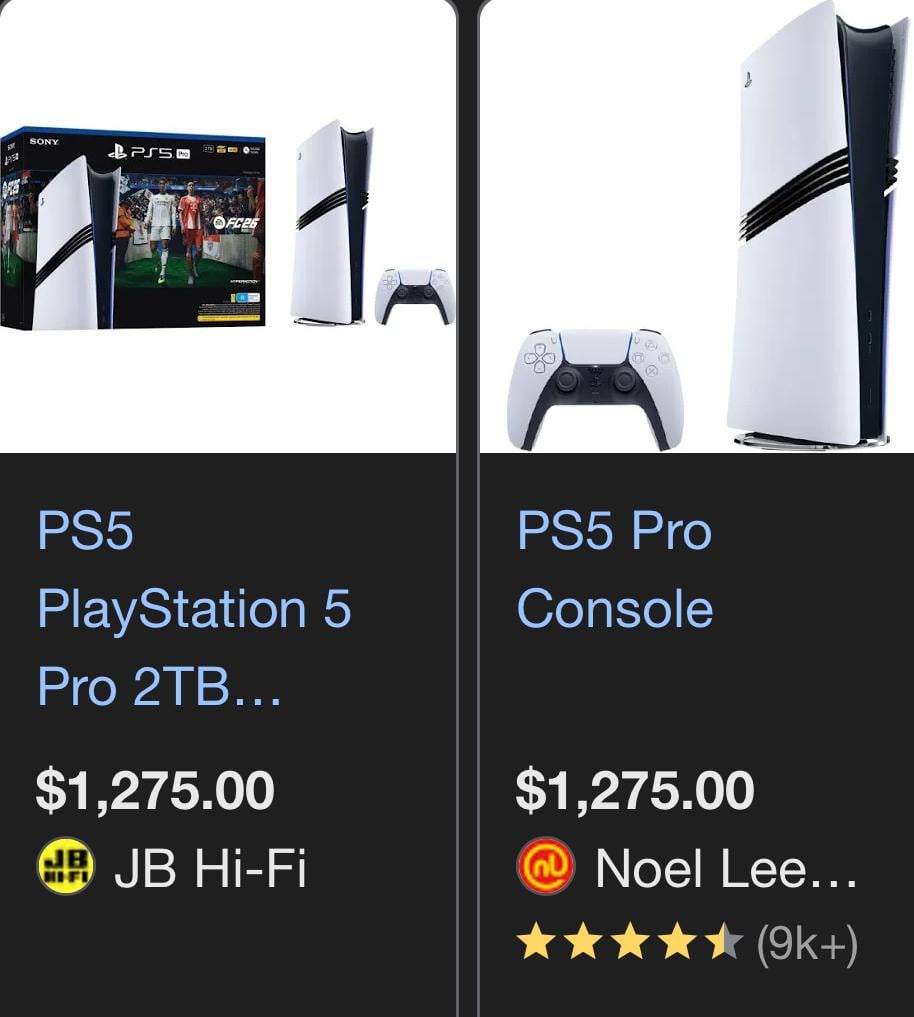Click the half-filled fifth rating star
Screen dimensions: 914x1017
click(x=725, y=942)
